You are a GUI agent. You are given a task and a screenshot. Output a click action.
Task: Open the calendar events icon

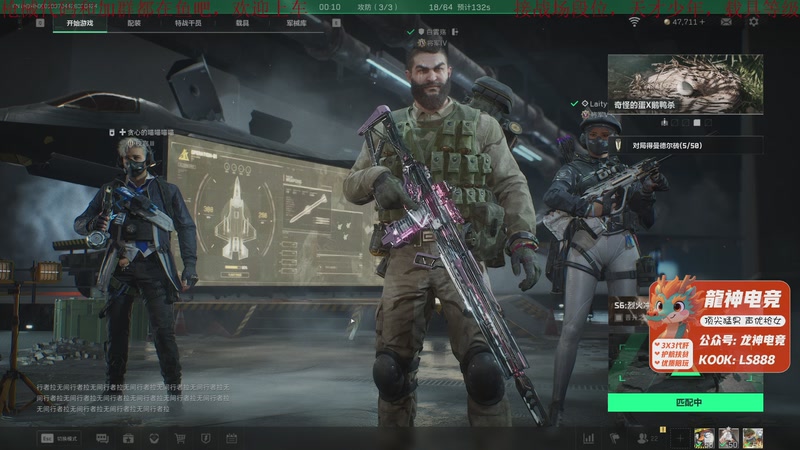(232, 438)
